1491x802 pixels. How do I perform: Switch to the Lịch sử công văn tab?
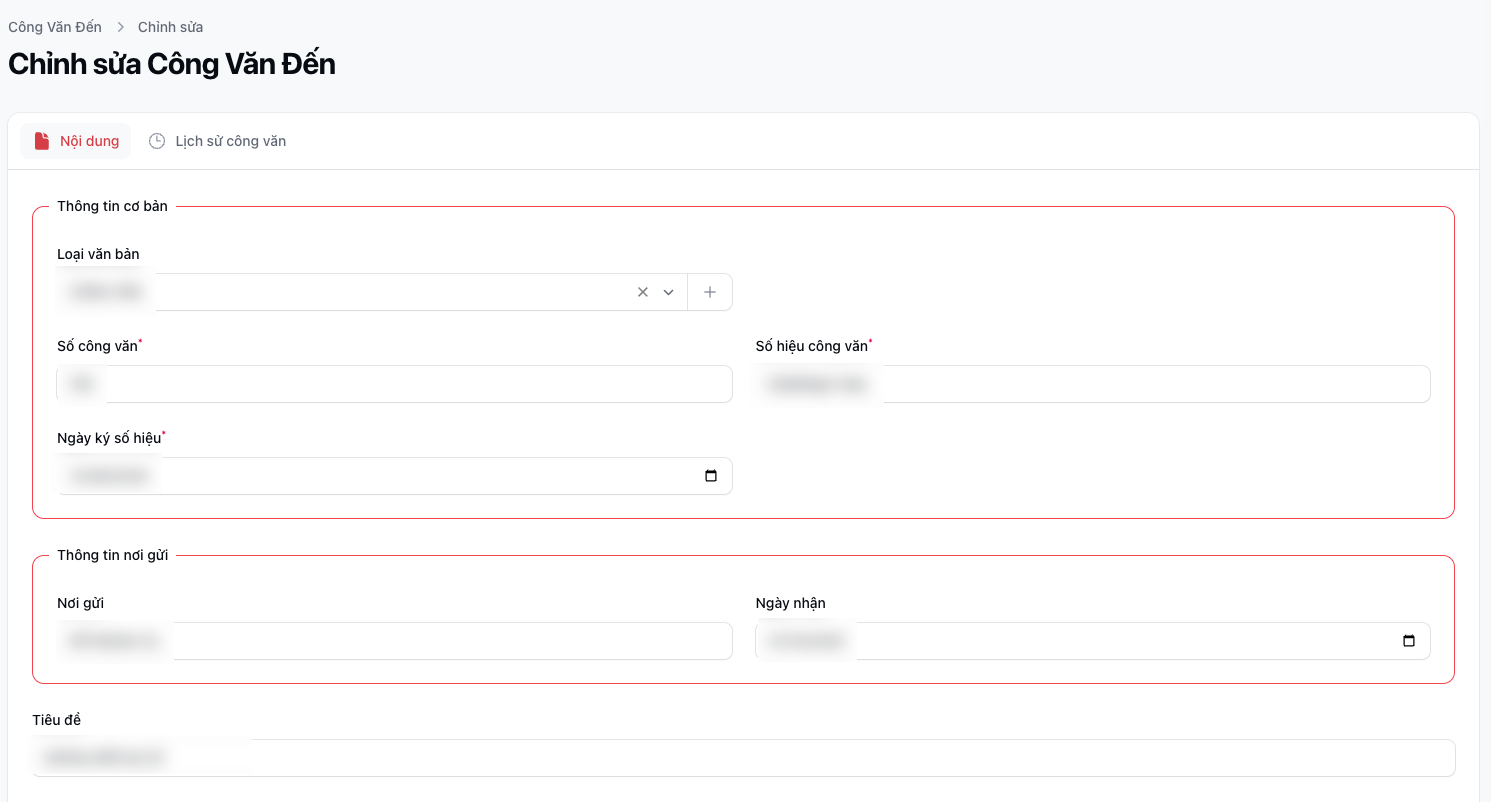[x=230, y=141]
